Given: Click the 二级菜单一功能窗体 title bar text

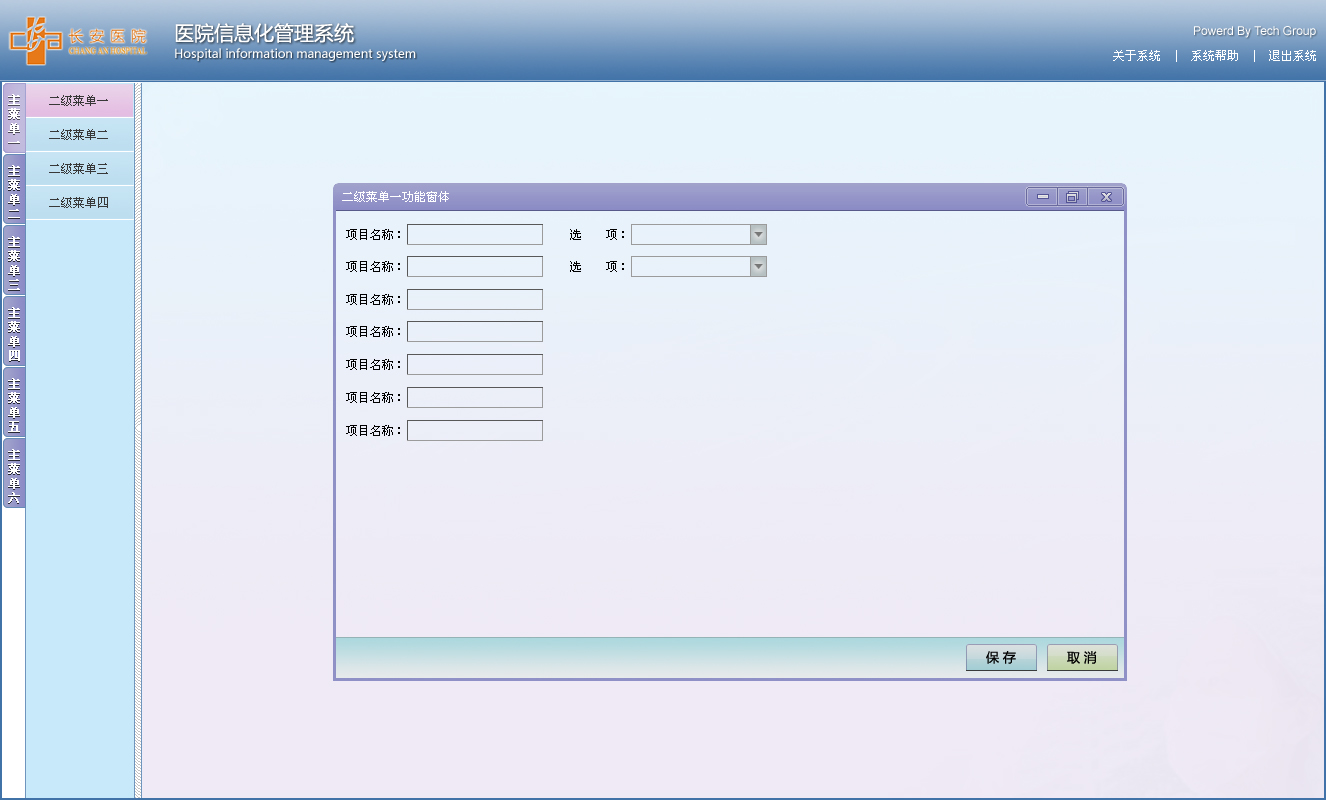Looking at the screenshot, I should pos(395,197).
